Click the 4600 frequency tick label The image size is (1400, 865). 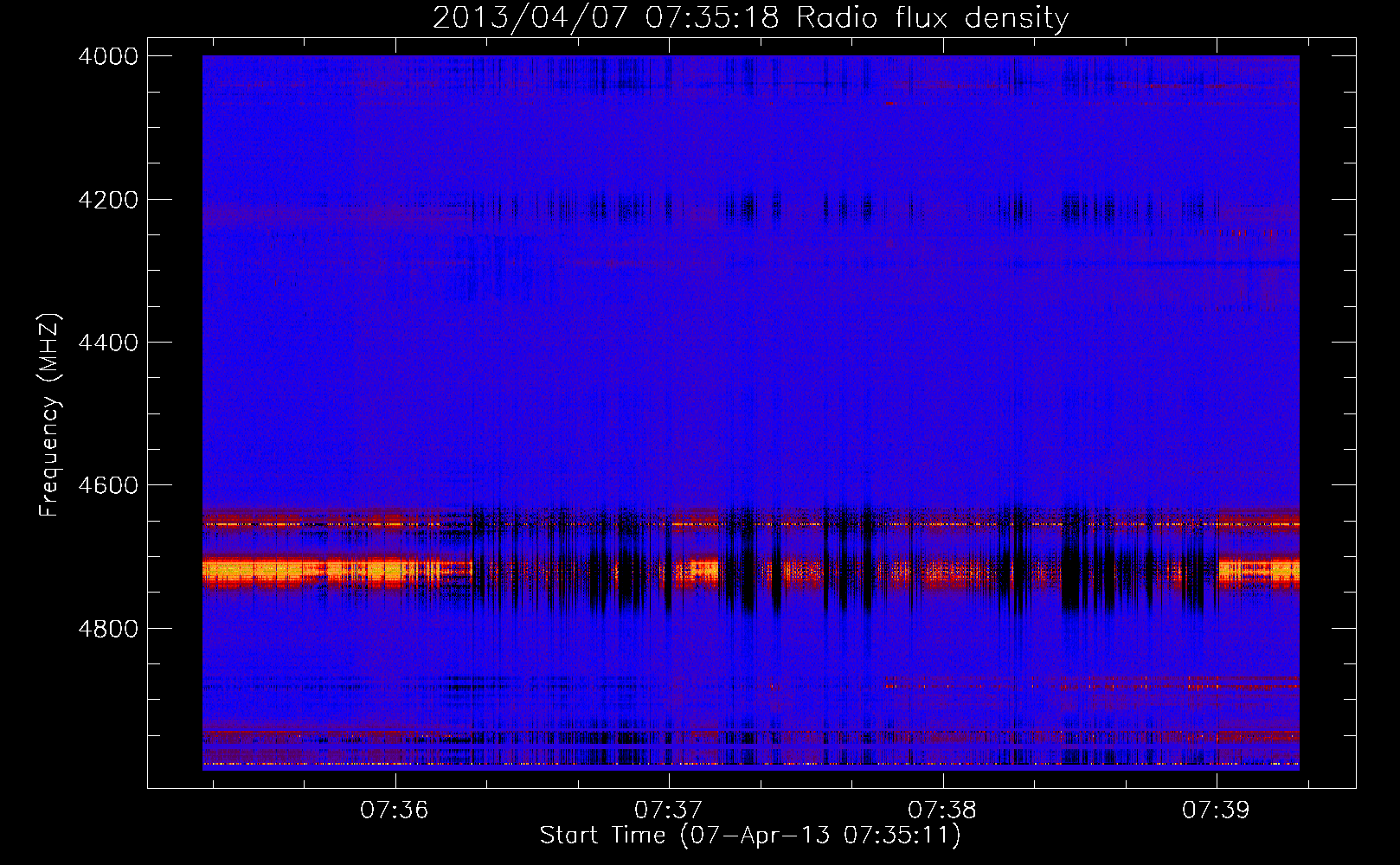coord(108,485)
